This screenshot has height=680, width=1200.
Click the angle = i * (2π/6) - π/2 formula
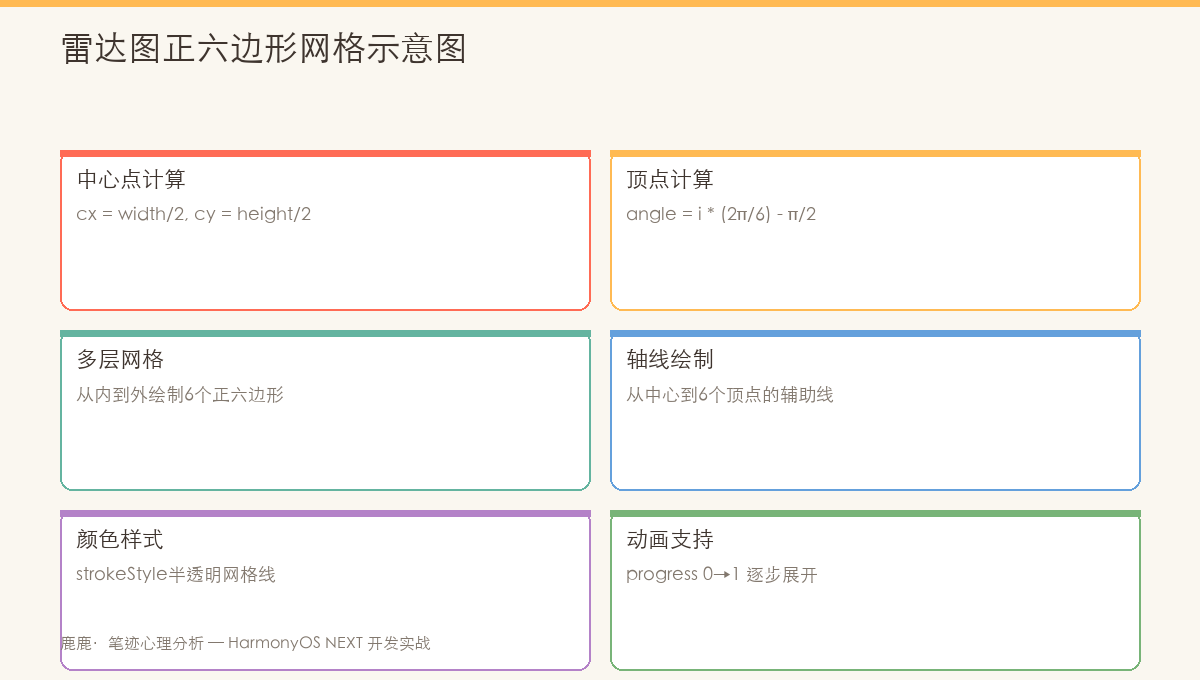point(721,214)
